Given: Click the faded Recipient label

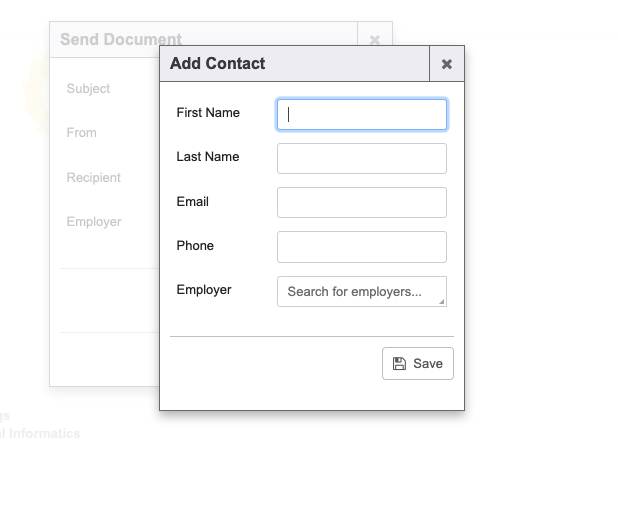Looking at the screenshot, I should pos(93,178).
